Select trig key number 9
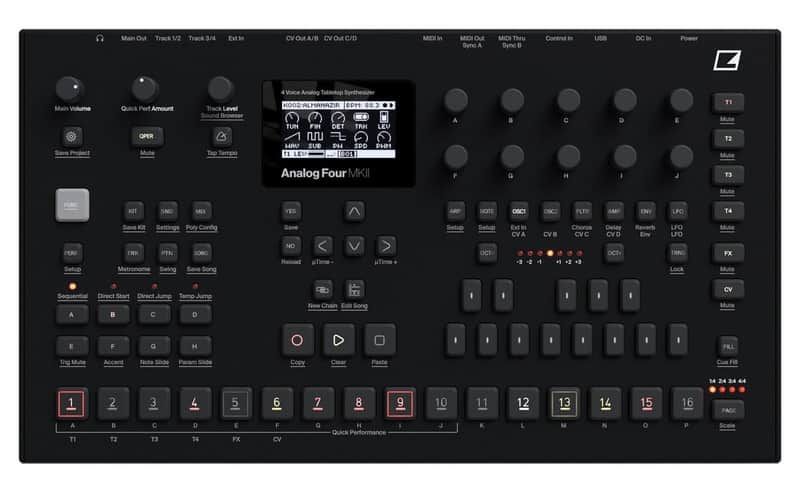The height and width of the screenshot is (491, 800). pos(400,404)
